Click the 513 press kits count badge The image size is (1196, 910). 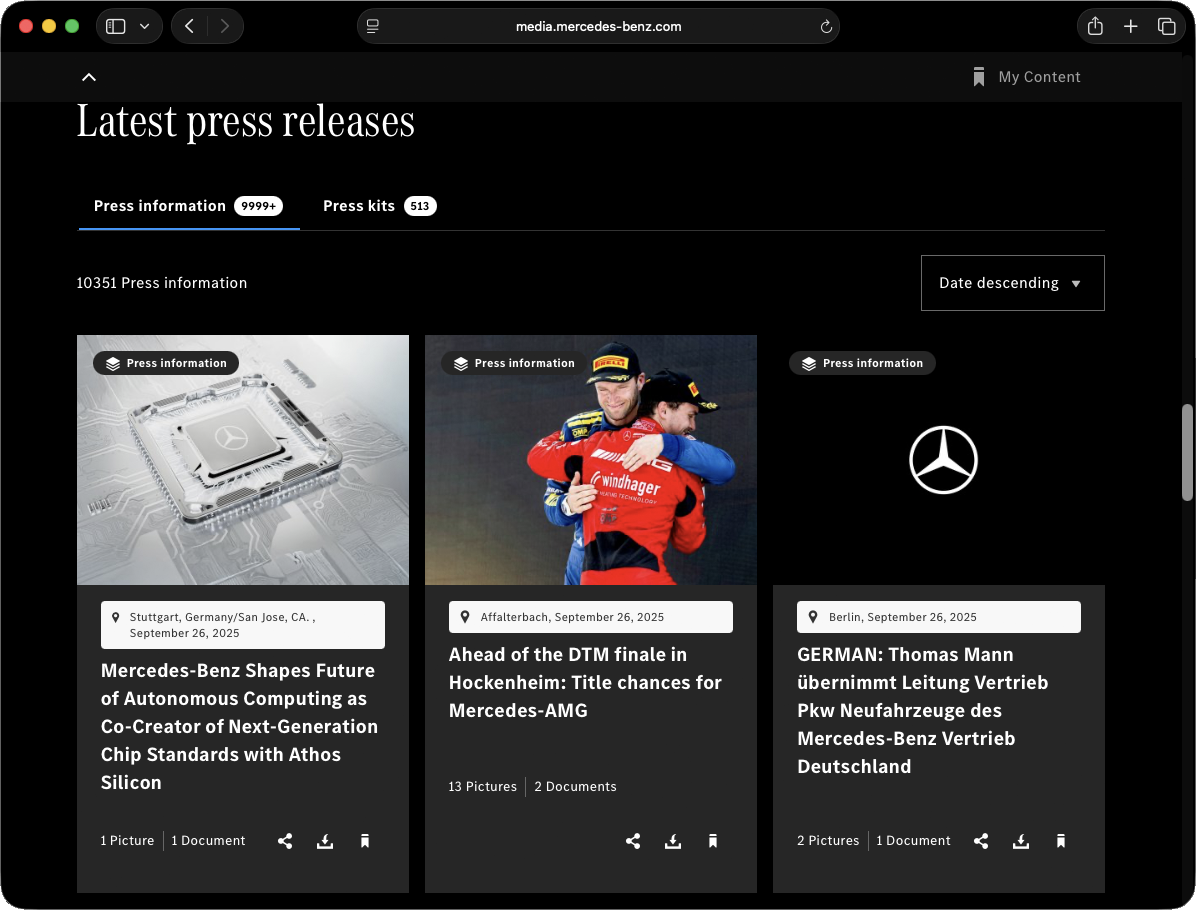[x=420, y=206]
